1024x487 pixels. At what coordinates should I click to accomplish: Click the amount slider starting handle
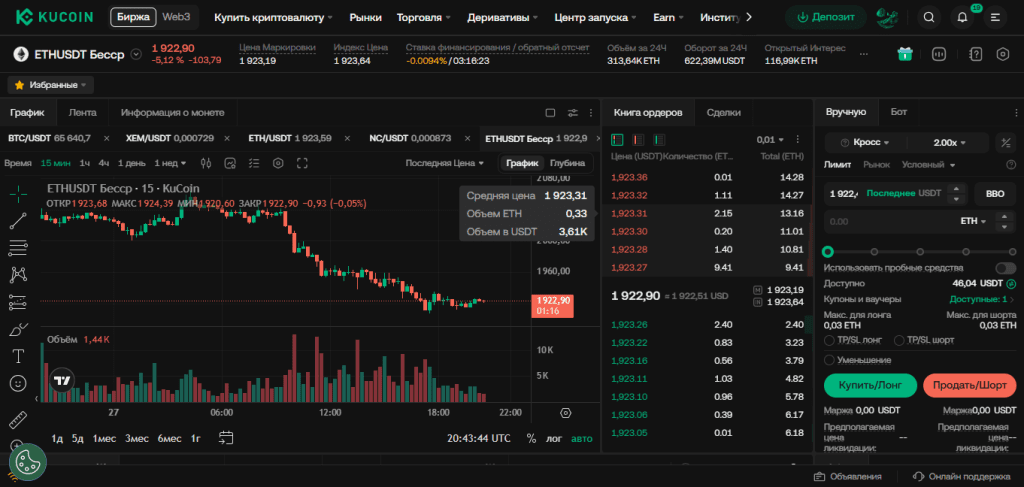[x=828, y=251]
